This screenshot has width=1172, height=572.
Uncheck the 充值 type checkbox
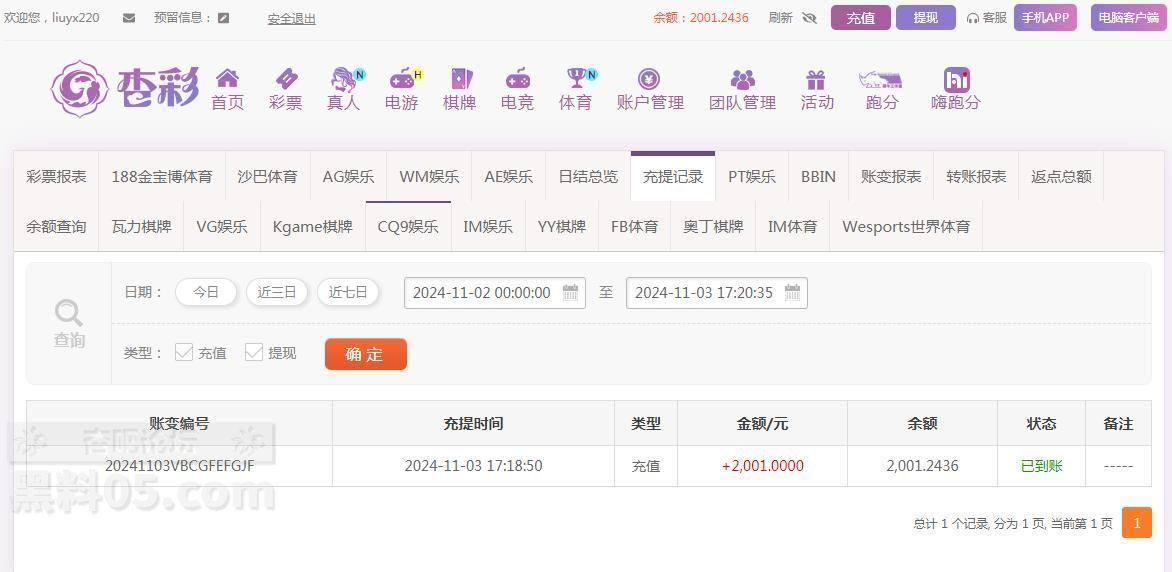[184, 352]
